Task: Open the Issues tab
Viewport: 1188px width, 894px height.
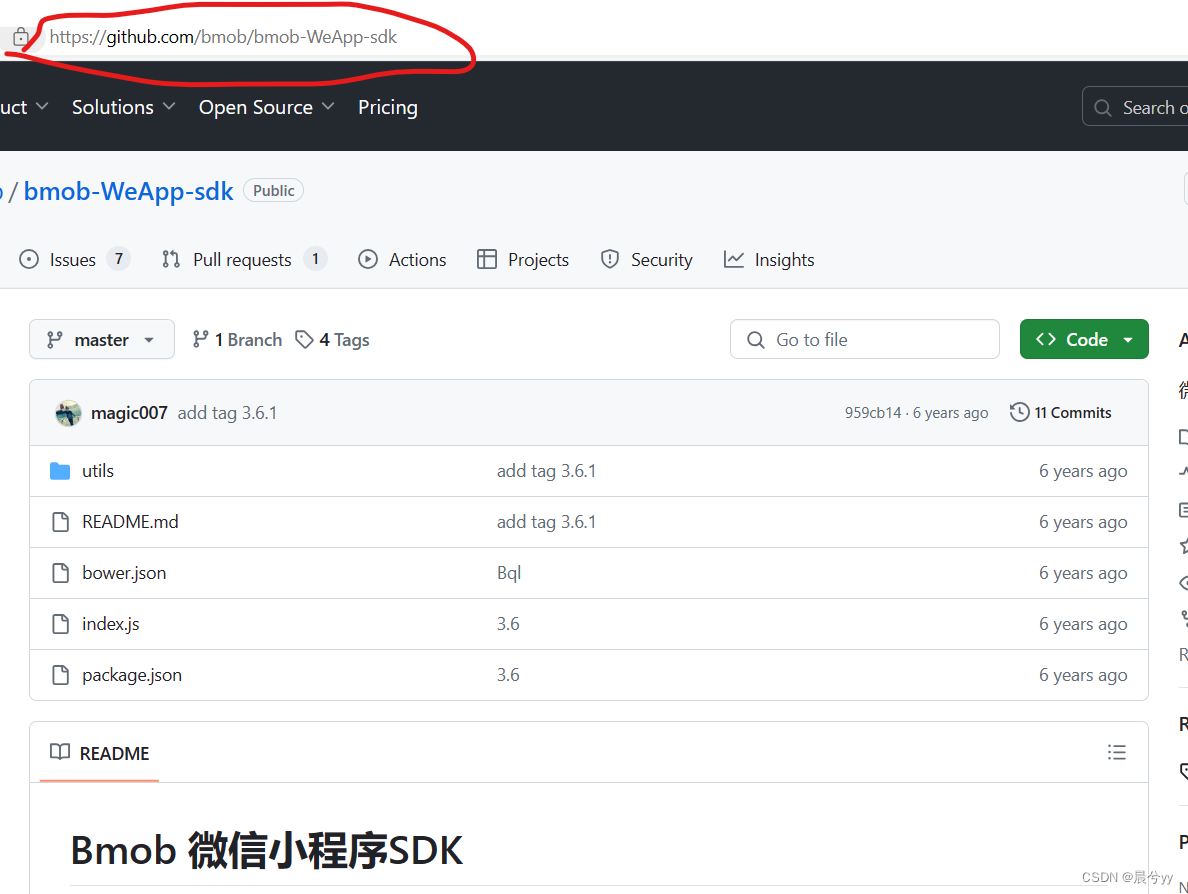Action: 73,260
